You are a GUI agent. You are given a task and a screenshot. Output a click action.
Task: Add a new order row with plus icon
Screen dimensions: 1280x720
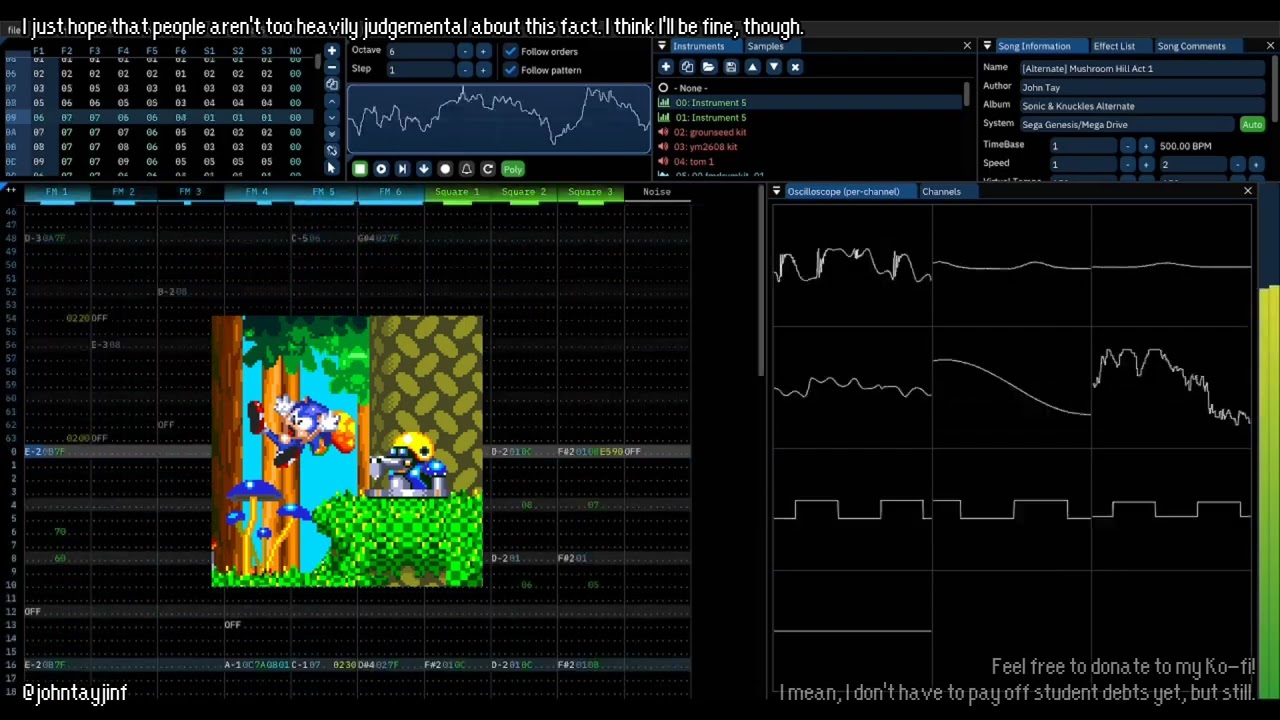(332, 50)
